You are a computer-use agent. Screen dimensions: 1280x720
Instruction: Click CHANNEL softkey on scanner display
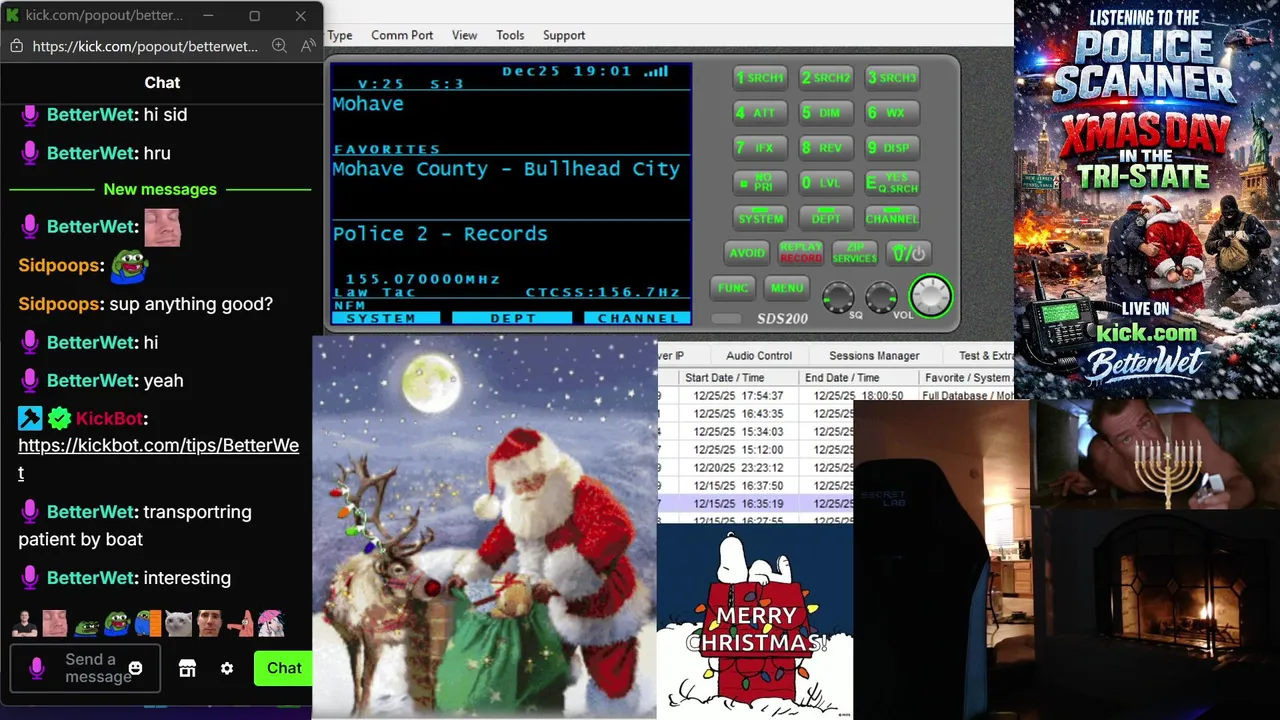[x=638, y=318]
